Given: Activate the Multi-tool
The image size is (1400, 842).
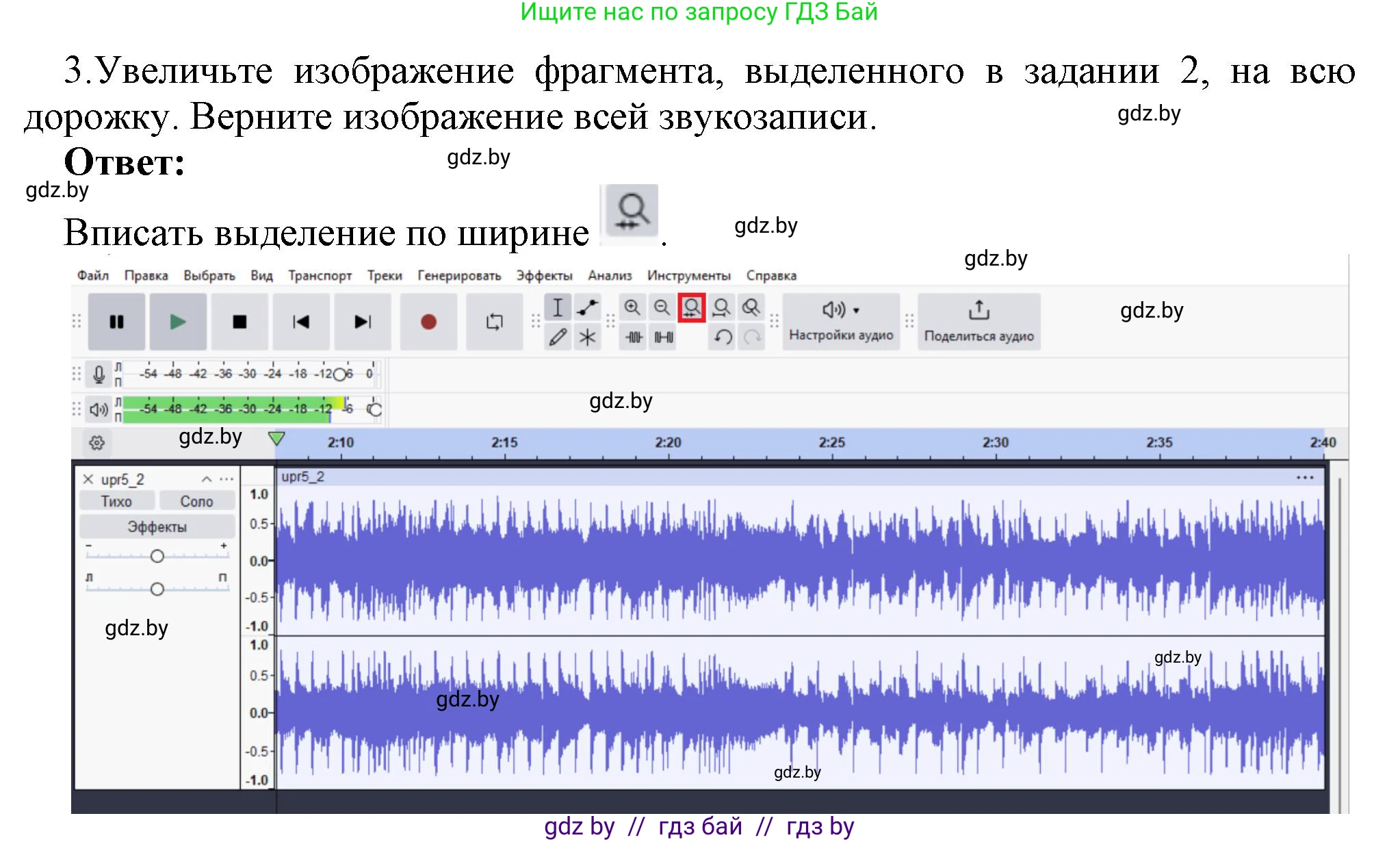Looking at the screenshot, I should click(587, 337).
